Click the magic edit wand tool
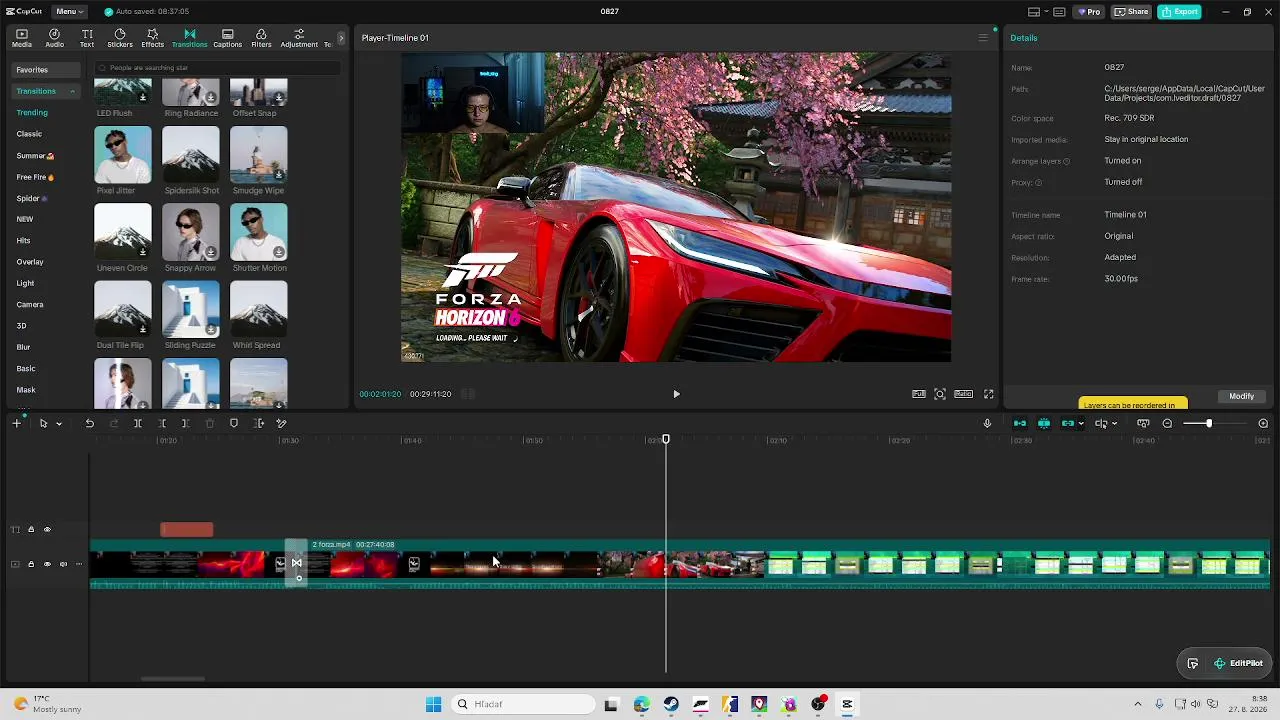 [x=281, y=424]
